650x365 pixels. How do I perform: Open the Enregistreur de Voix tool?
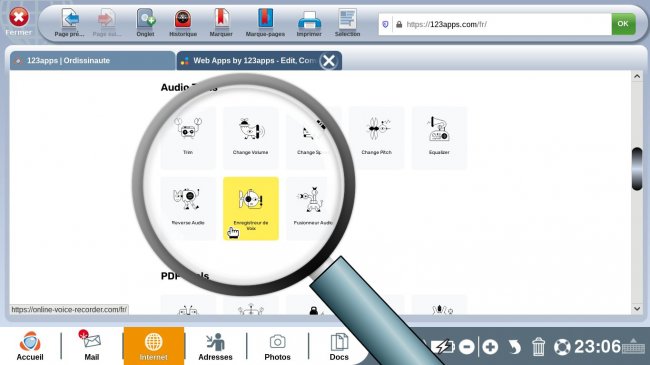click(251, 208)
